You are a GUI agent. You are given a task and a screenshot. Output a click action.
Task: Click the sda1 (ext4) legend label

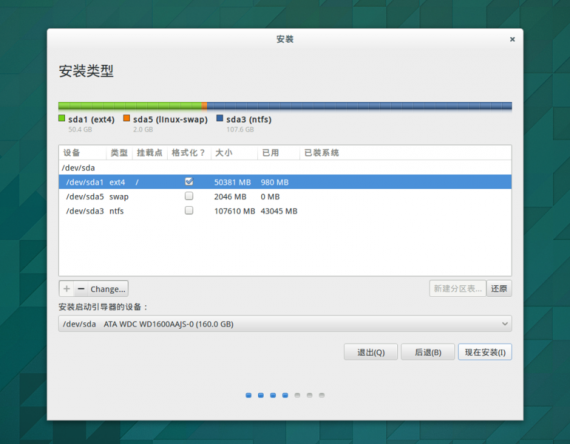click(x=91, y=119)
